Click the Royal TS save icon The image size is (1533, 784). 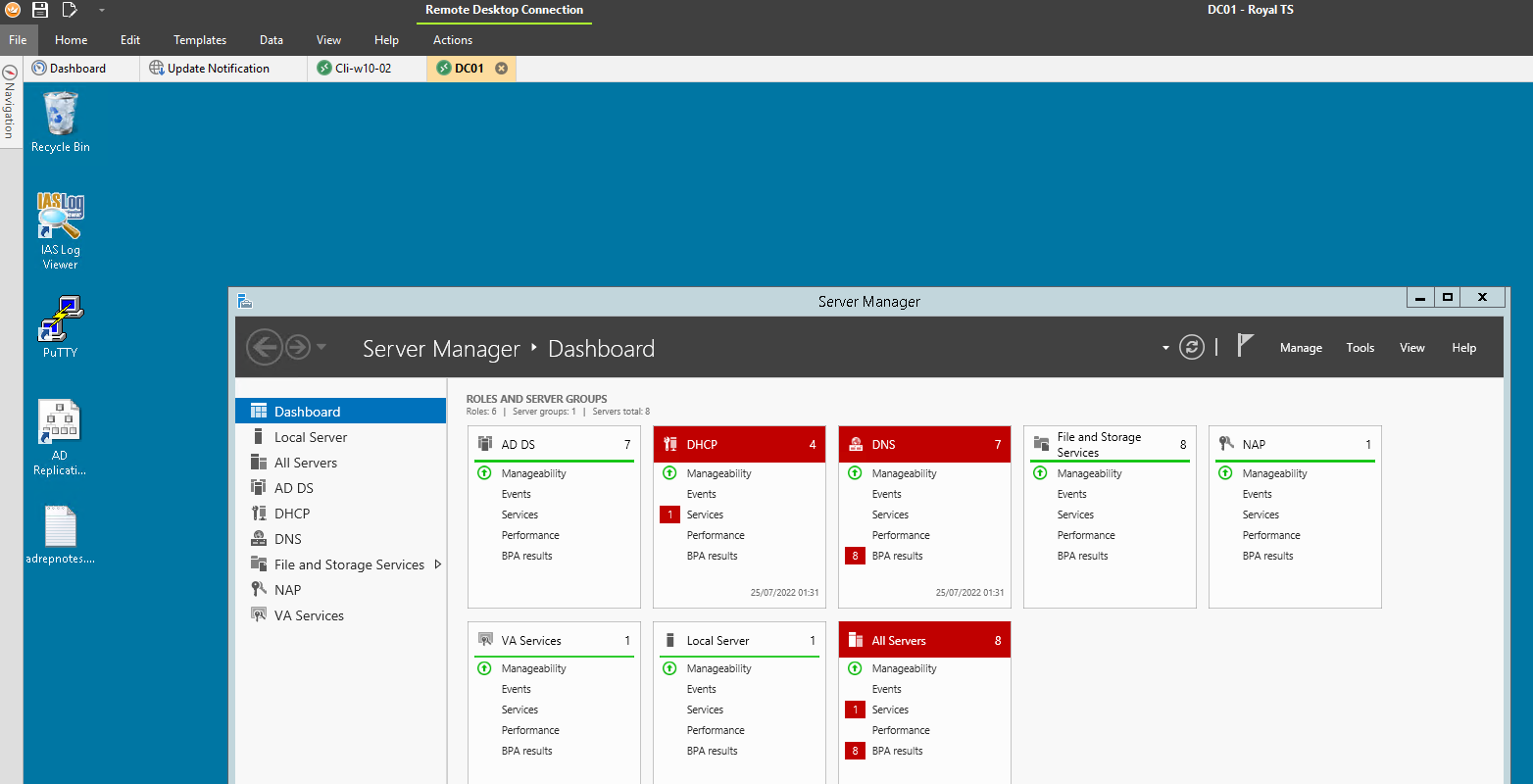(x=40, y=10)
